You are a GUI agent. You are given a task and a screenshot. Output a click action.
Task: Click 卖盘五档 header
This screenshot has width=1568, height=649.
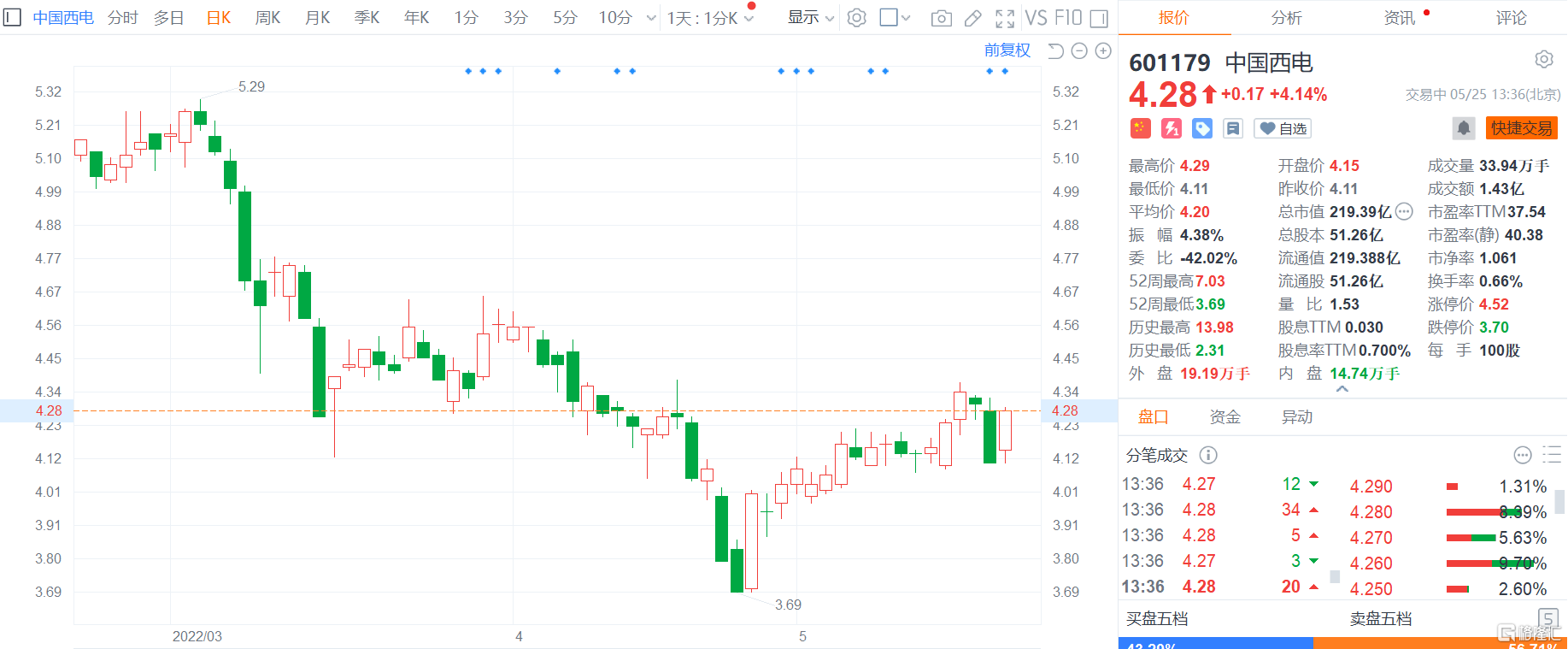1381,619
